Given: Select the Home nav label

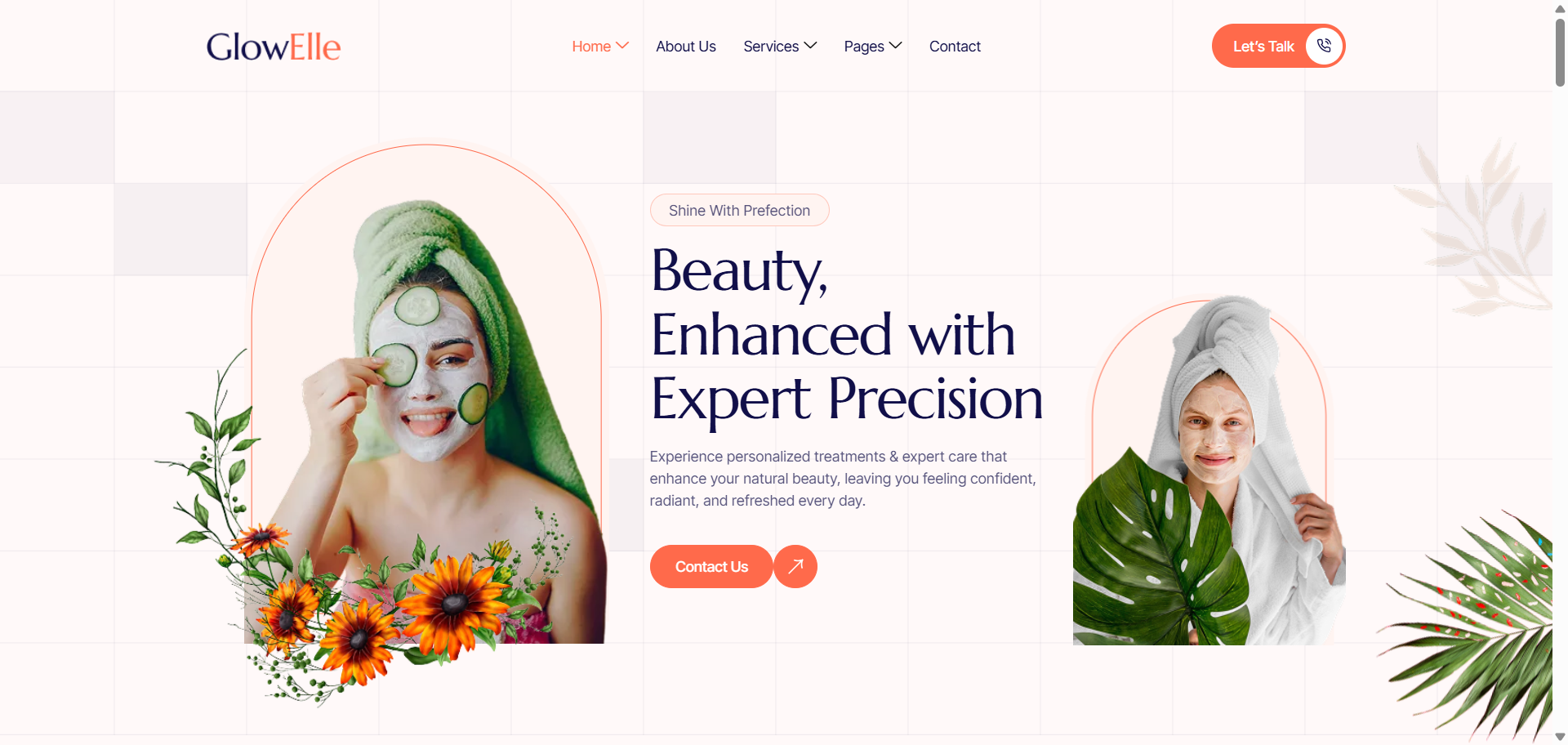Looking at the screenshot, I should coord(591,47).
